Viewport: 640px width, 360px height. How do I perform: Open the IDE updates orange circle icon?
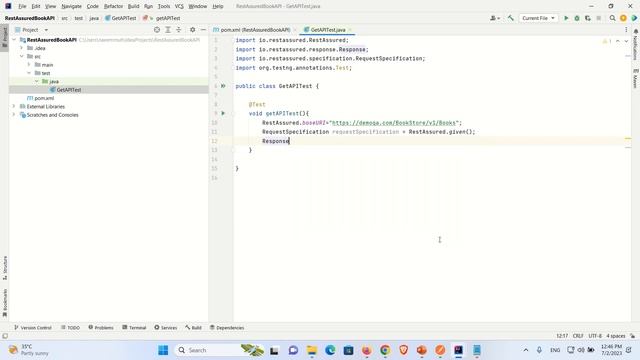pos(623,18)
